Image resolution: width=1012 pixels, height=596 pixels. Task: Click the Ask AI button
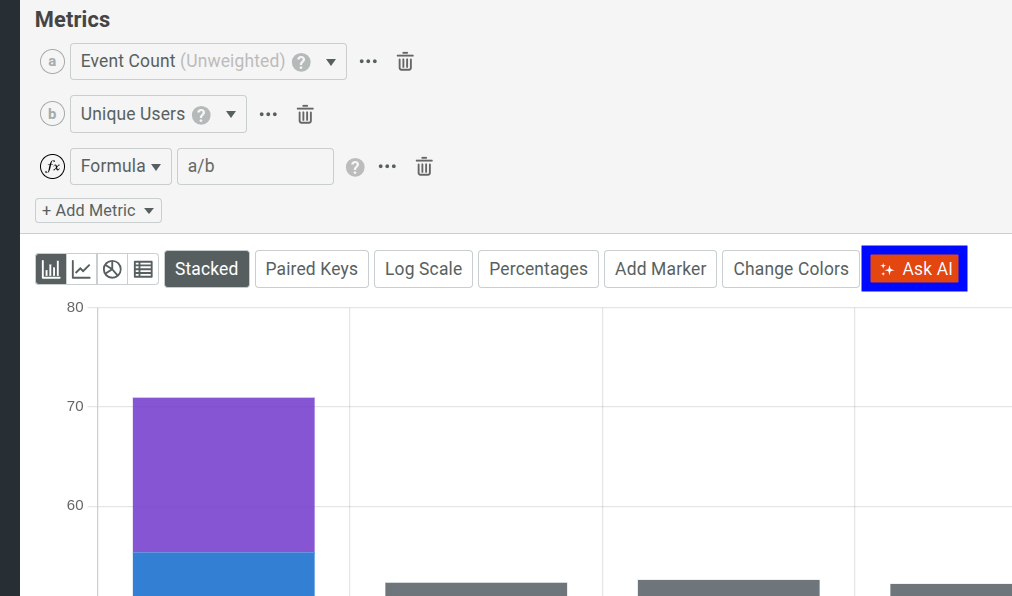pyautogui.click(x=913, y=268)
